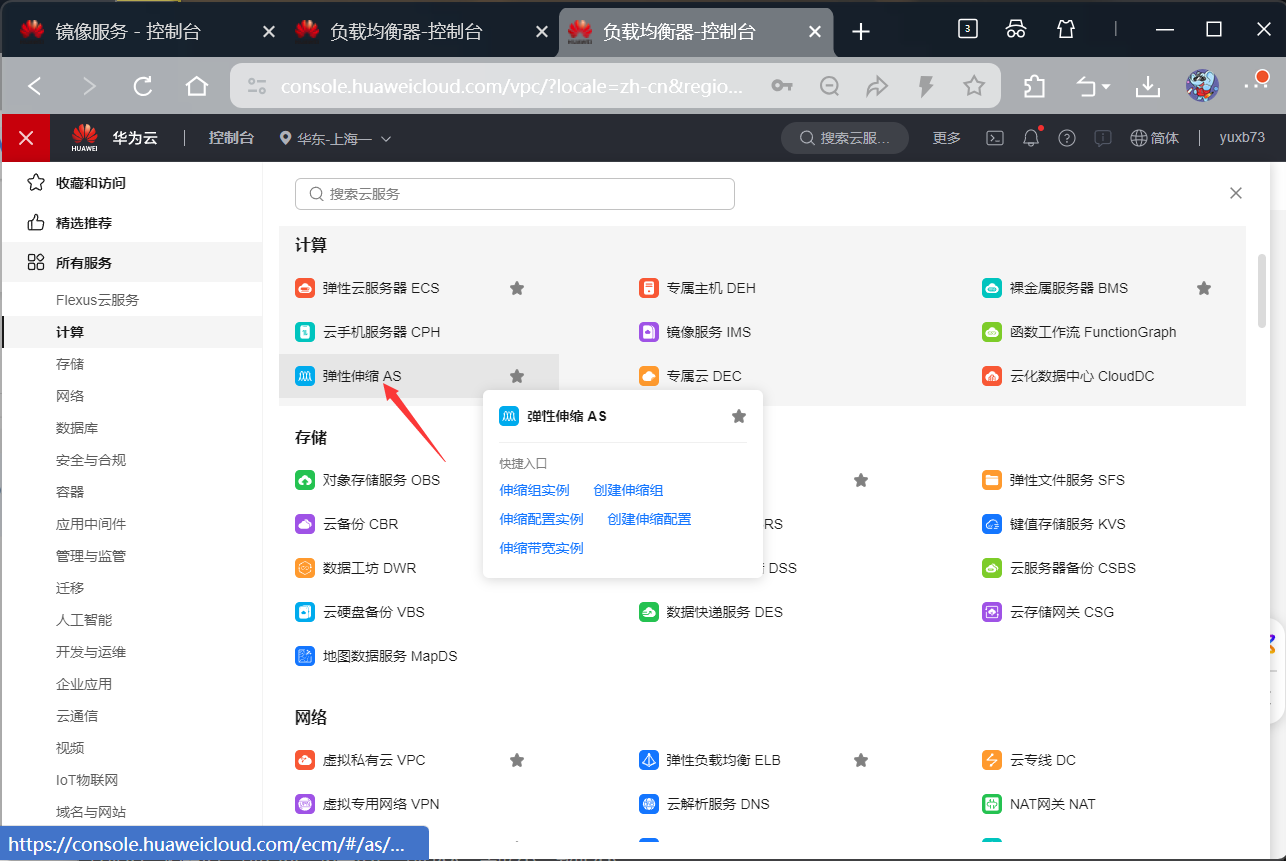
Task: Click the header 搜索云服... search box
Action: pos(845,138)
